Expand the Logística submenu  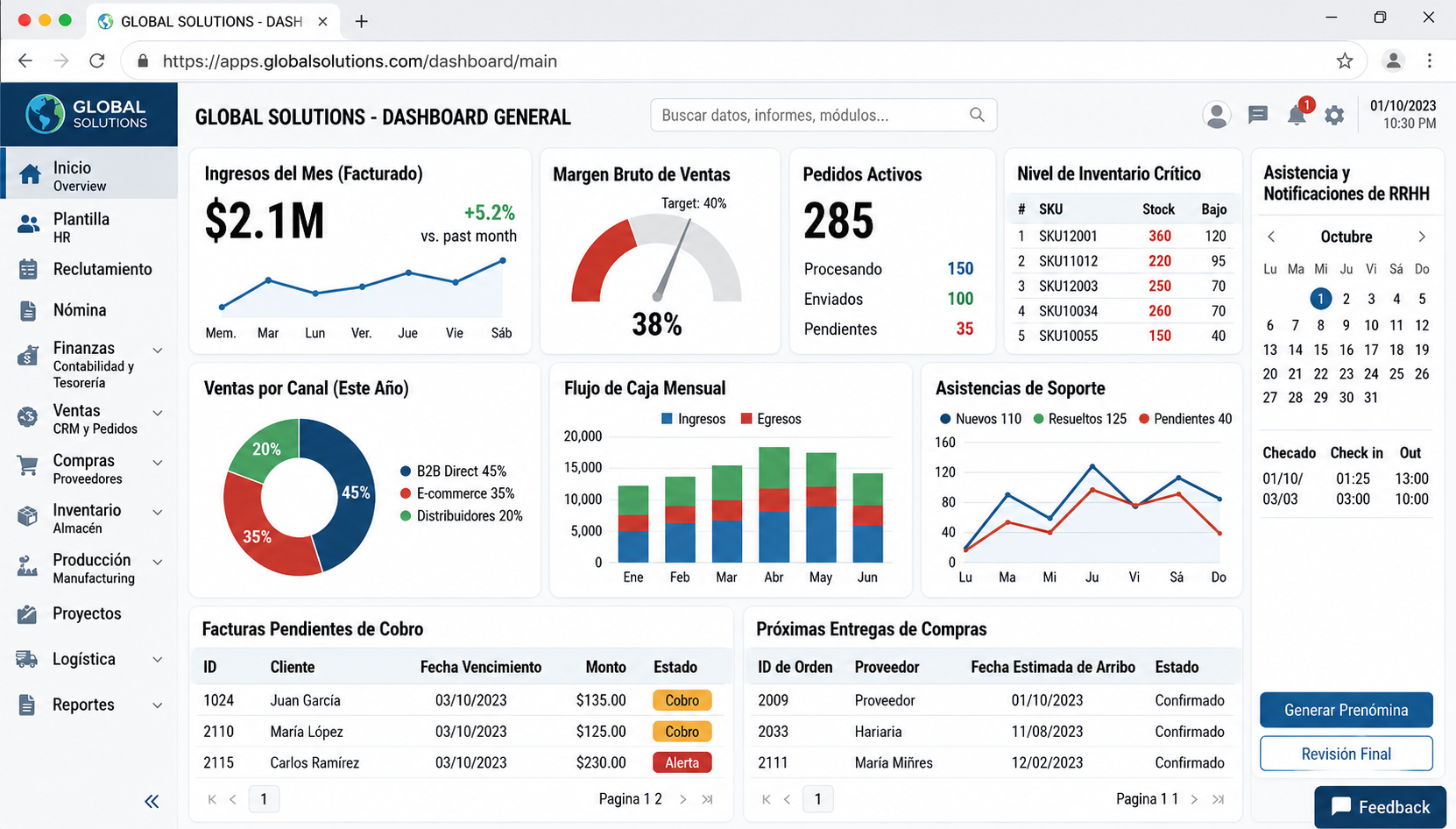tap(158, 660)
